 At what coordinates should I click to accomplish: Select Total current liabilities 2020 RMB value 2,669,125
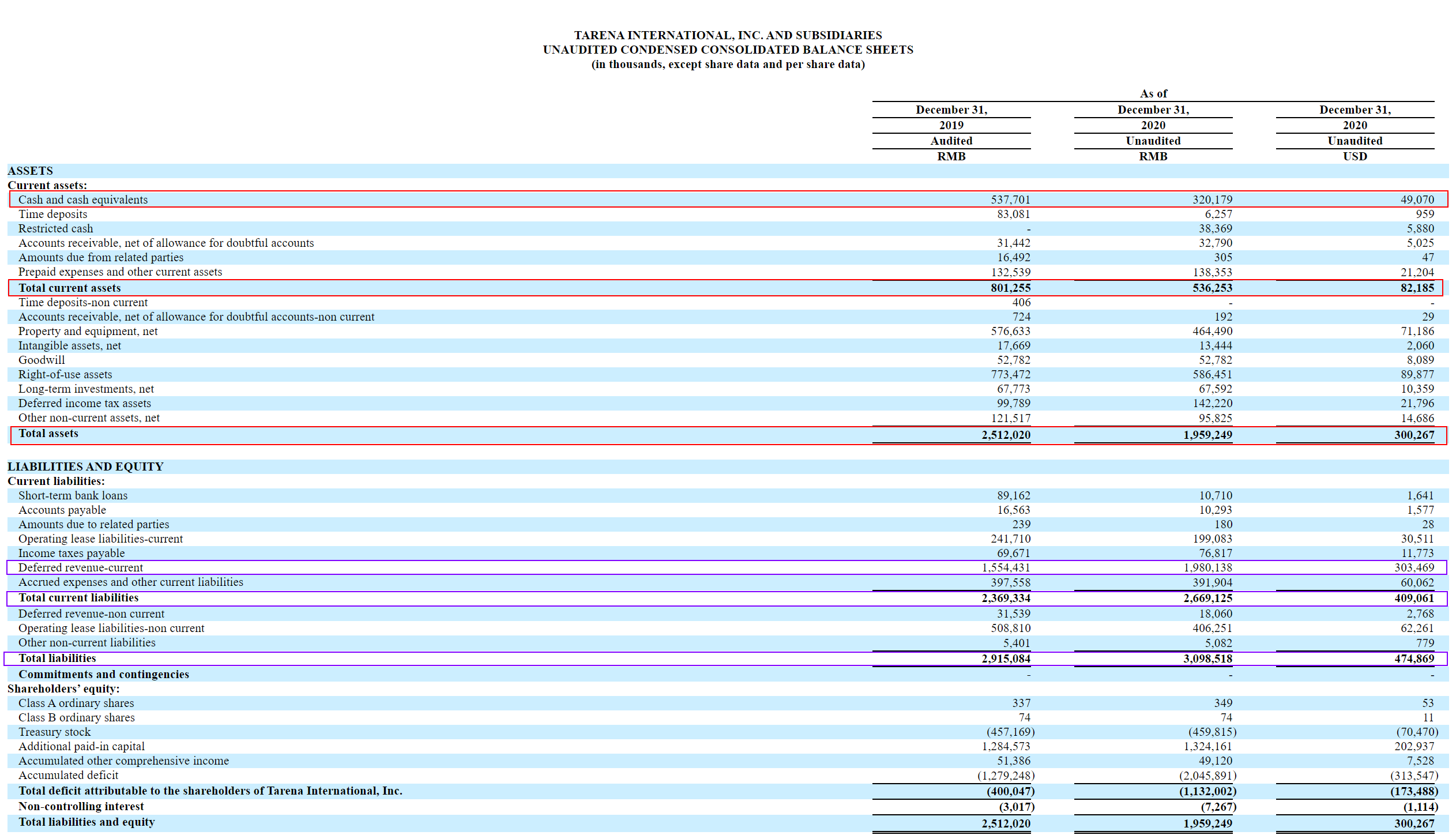click(x=1207, y=598)
